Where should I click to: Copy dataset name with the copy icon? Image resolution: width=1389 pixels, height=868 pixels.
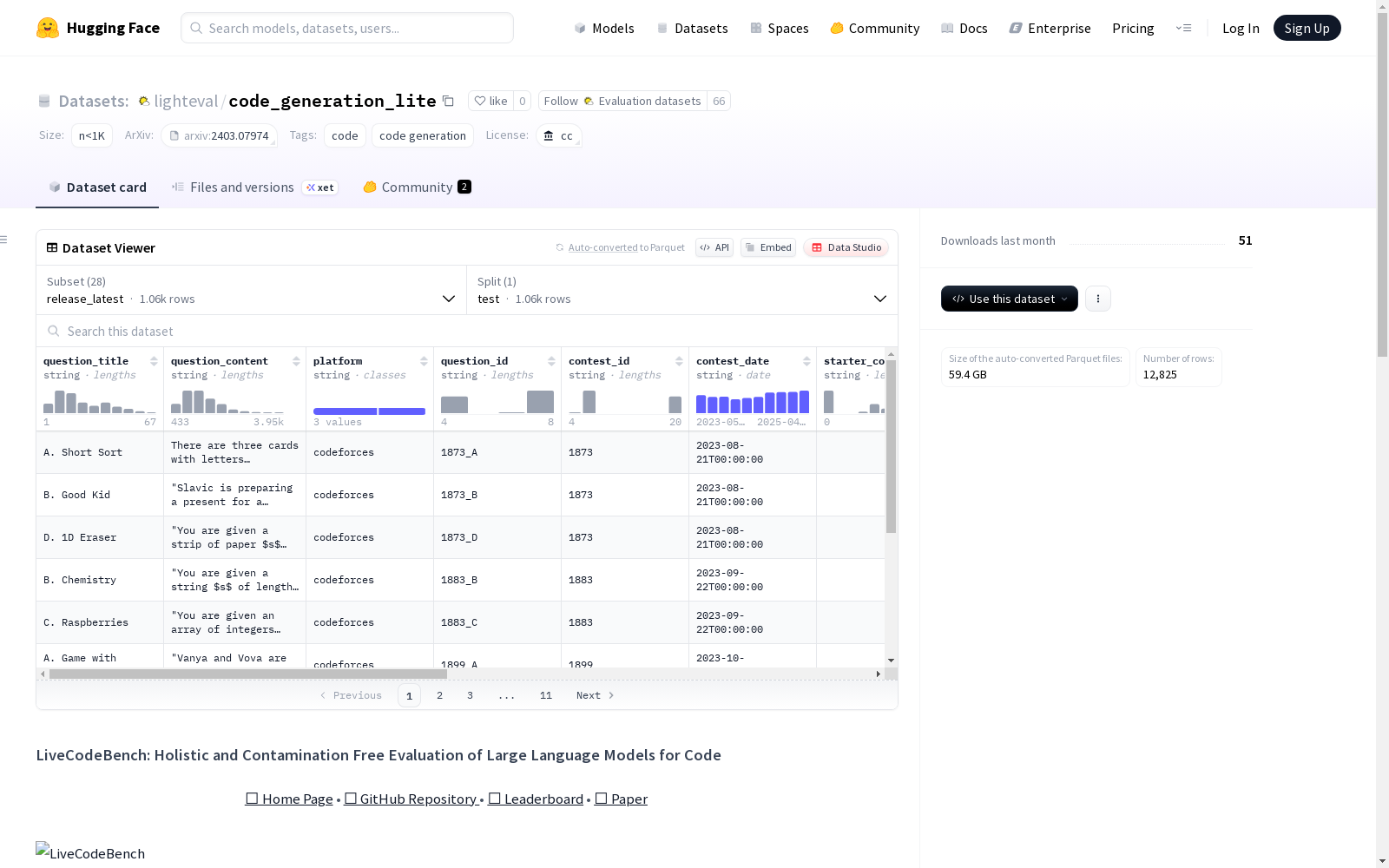pos(448,101)
